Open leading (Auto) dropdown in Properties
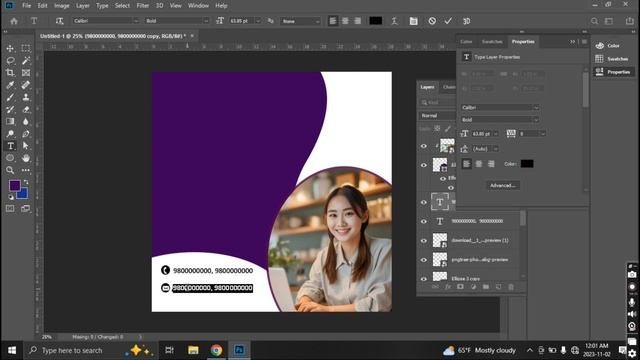640x360 pixels. (x=496, y=149)
